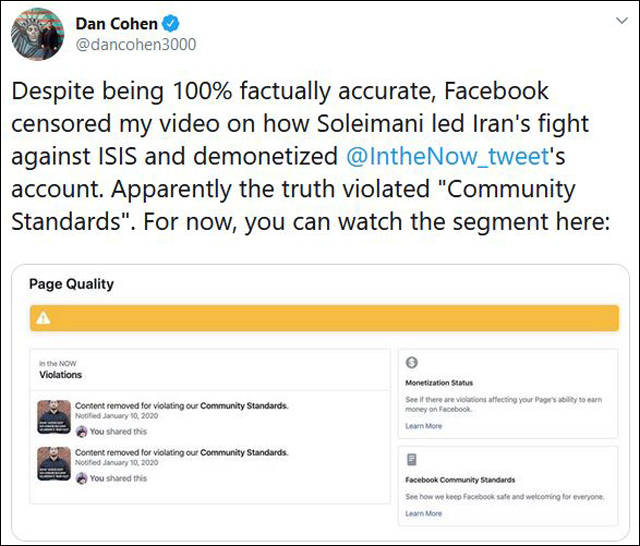Click the Monetization Status title
The height and width of the screenshot is (546, 640).
pos(439,383)
